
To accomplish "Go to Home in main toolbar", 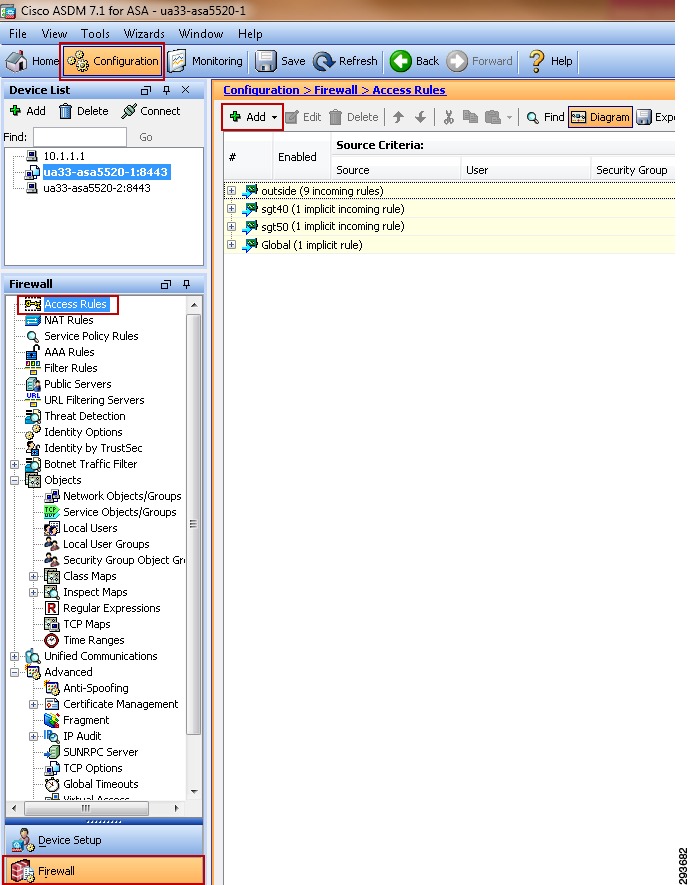I will (32, 61).
